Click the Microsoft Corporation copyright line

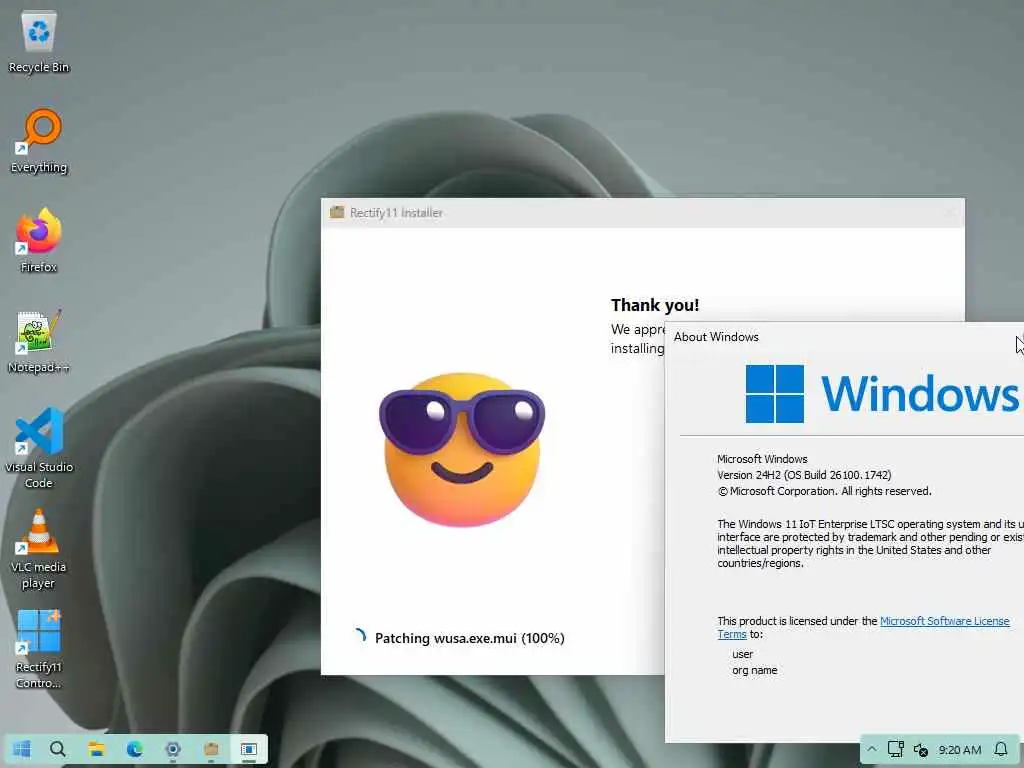tap(824, 491)
